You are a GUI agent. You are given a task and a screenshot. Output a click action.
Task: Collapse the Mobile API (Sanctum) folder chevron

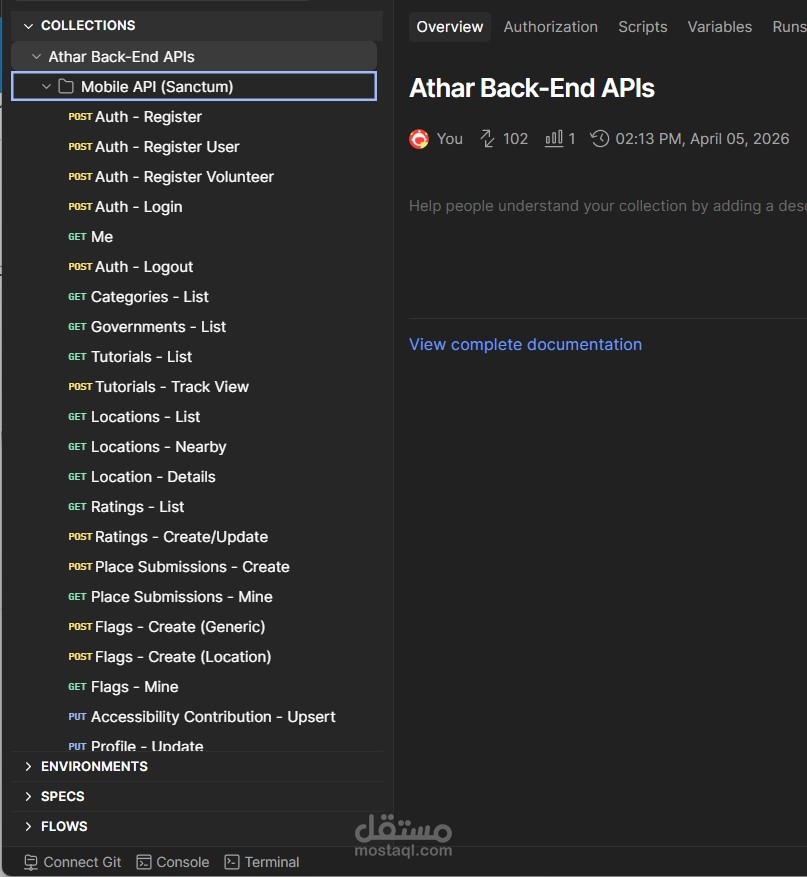46,87
